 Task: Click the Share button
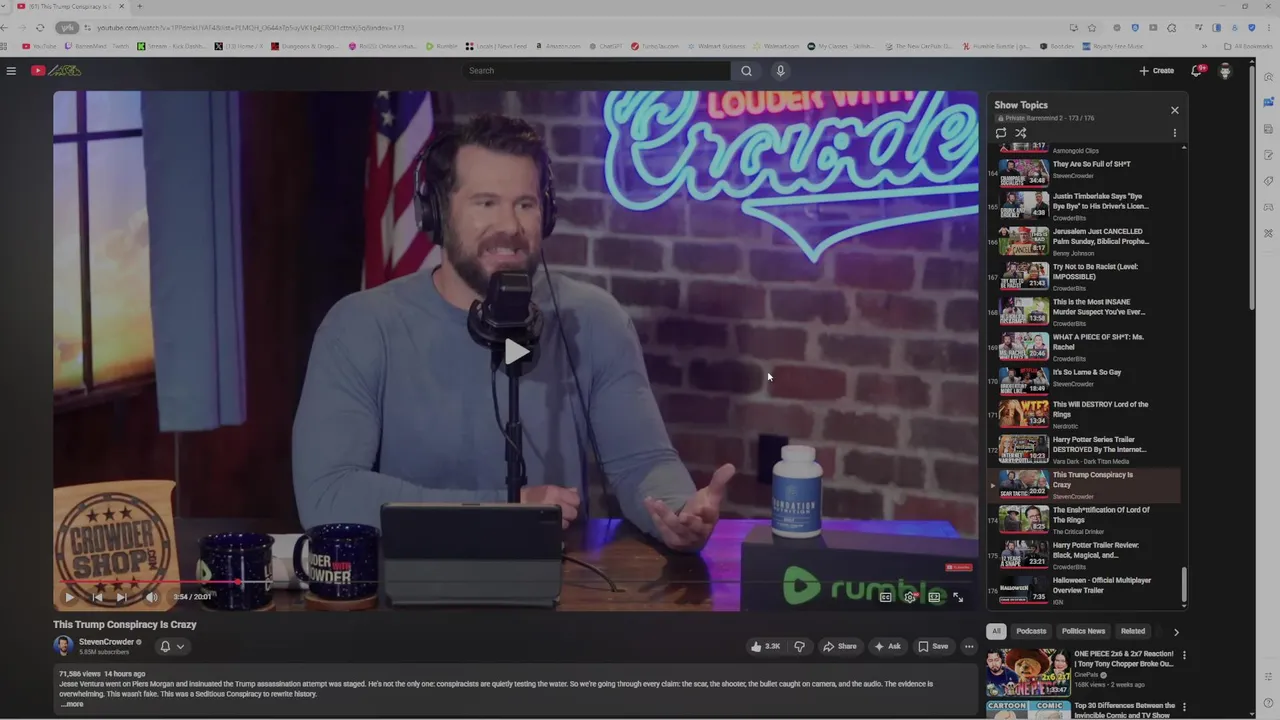tap(840, 646)
